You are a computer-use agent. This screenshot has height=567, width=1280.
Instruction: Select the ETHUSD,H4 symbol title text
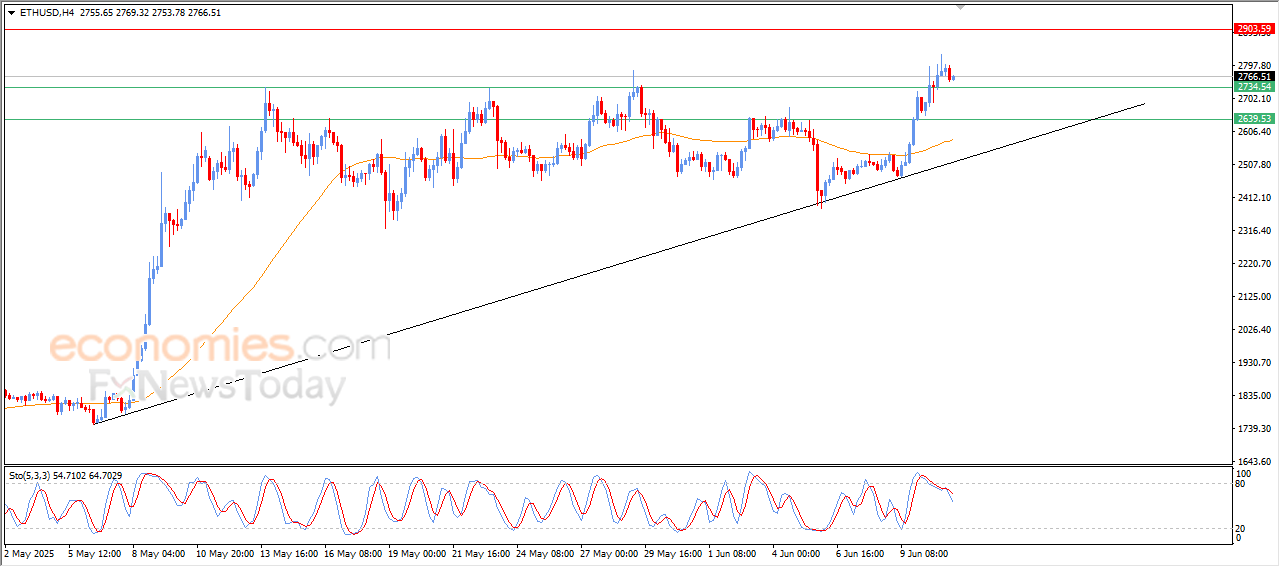(47, 13)
